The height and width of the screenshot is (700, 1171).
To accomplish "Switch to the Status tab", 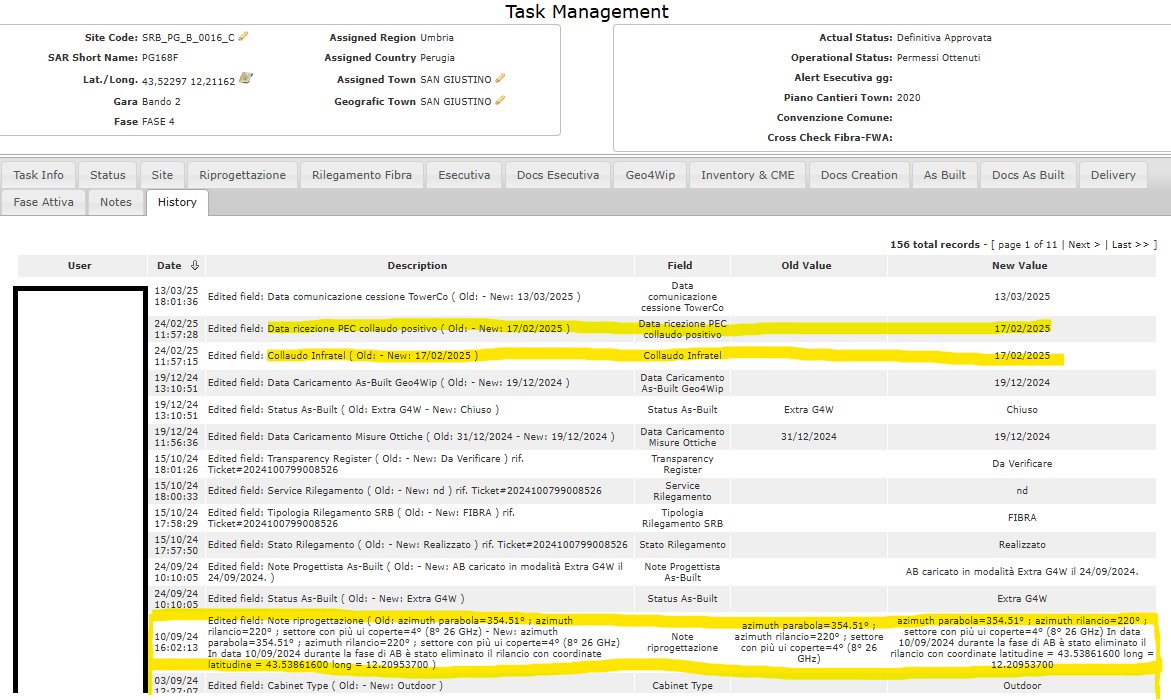I will (x=107, y=175).
